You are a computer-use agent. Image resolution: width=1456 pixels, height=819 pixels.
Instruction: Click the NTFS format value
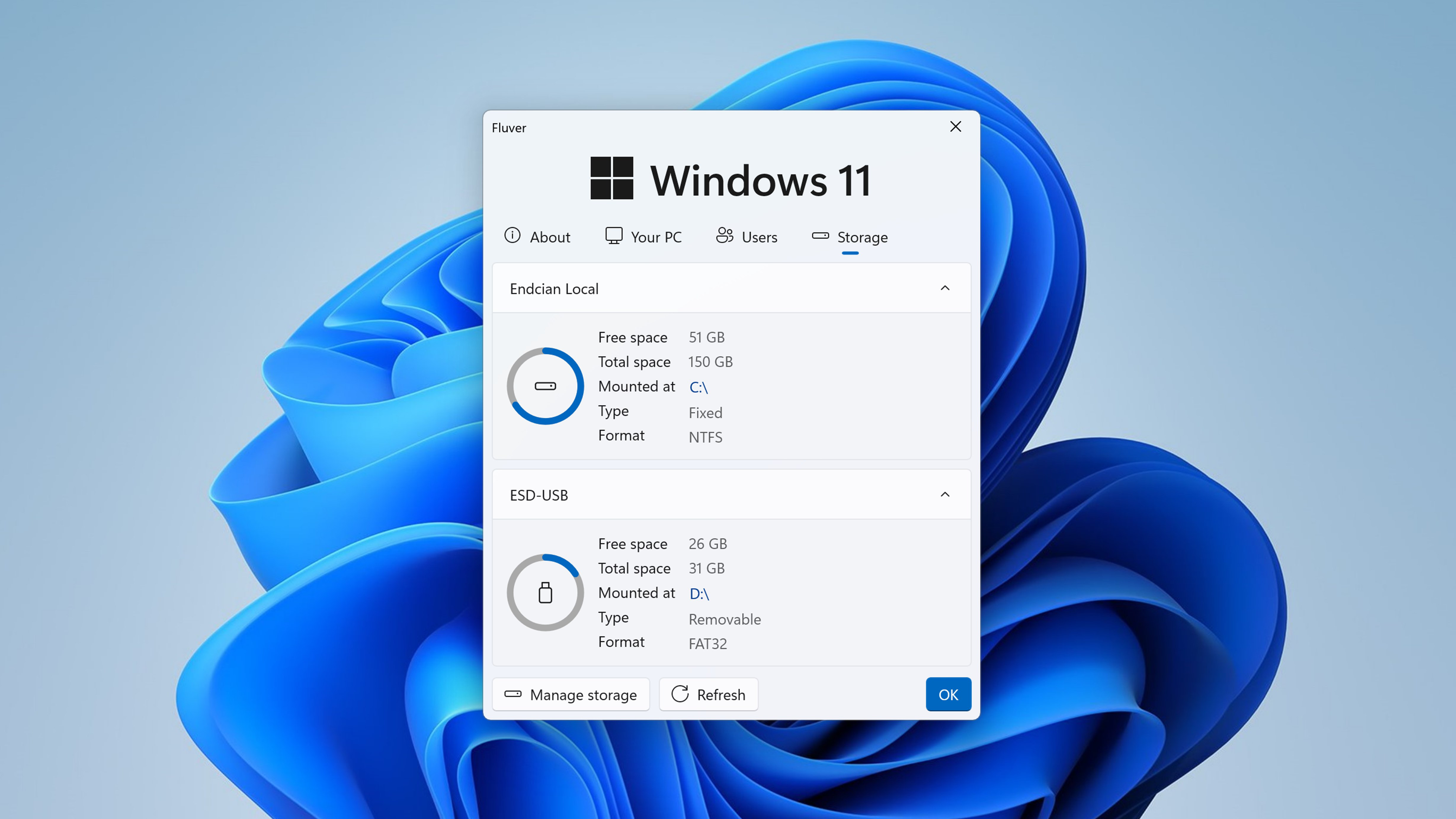(x=705, y=437)
